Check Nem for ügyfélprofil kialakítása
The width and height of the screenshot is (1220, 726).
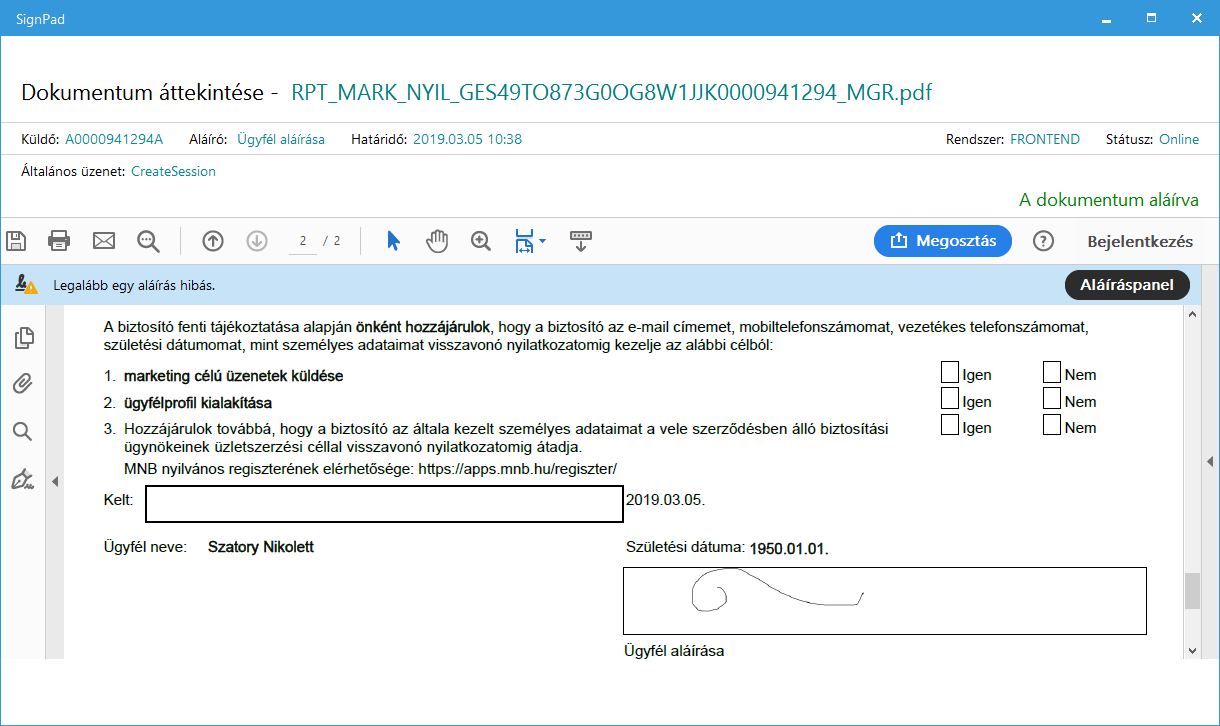coord(1051,400)
